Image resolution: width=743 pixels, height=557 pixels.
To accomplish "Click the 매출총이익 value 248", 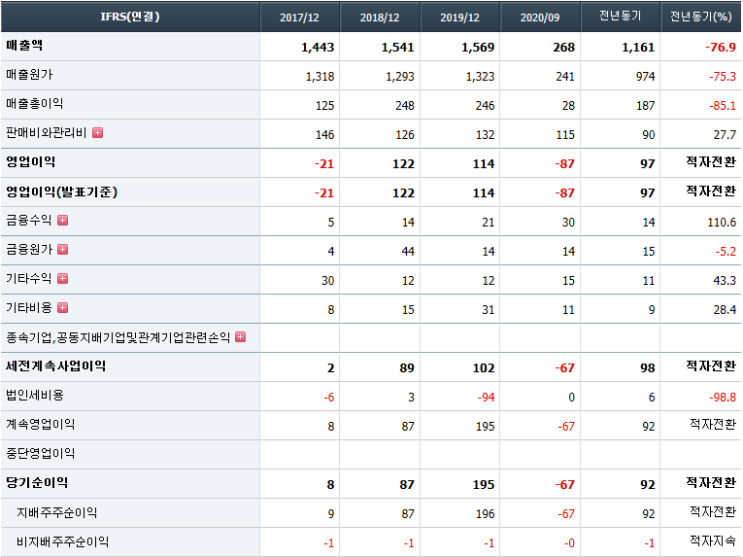I will [x=405, y=106].
